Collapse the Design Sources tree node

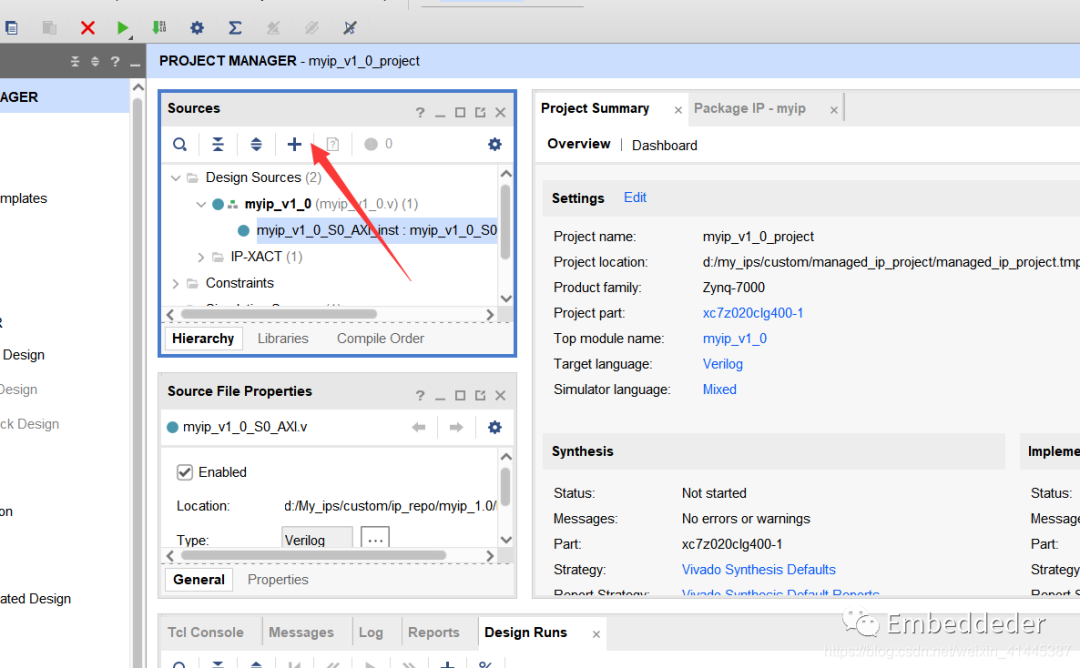(x=177, y=178)
